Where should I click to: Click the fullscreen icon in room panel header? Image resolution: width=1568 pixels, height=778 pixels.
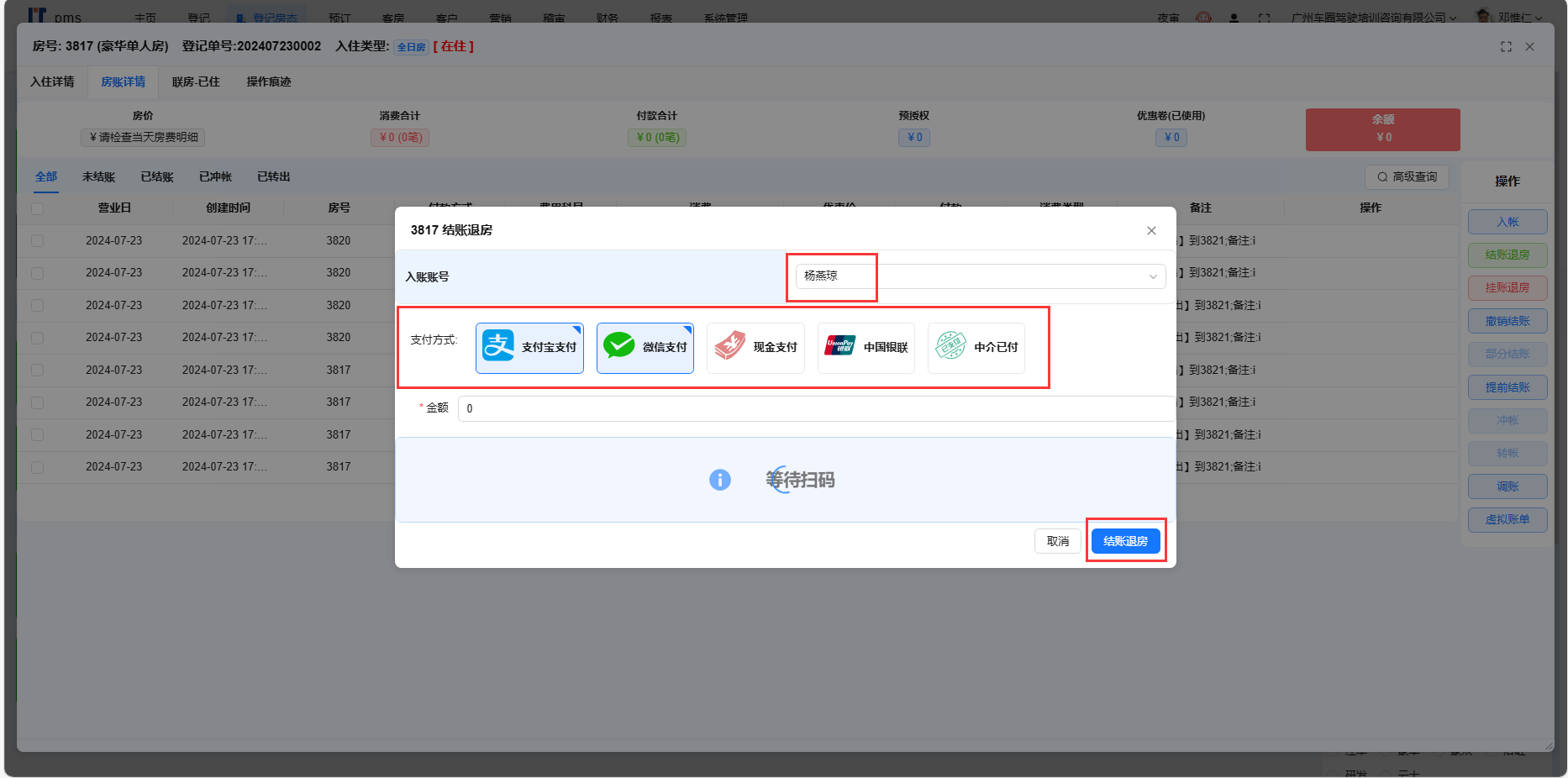pyautogui.click(x=1506, y=47)
